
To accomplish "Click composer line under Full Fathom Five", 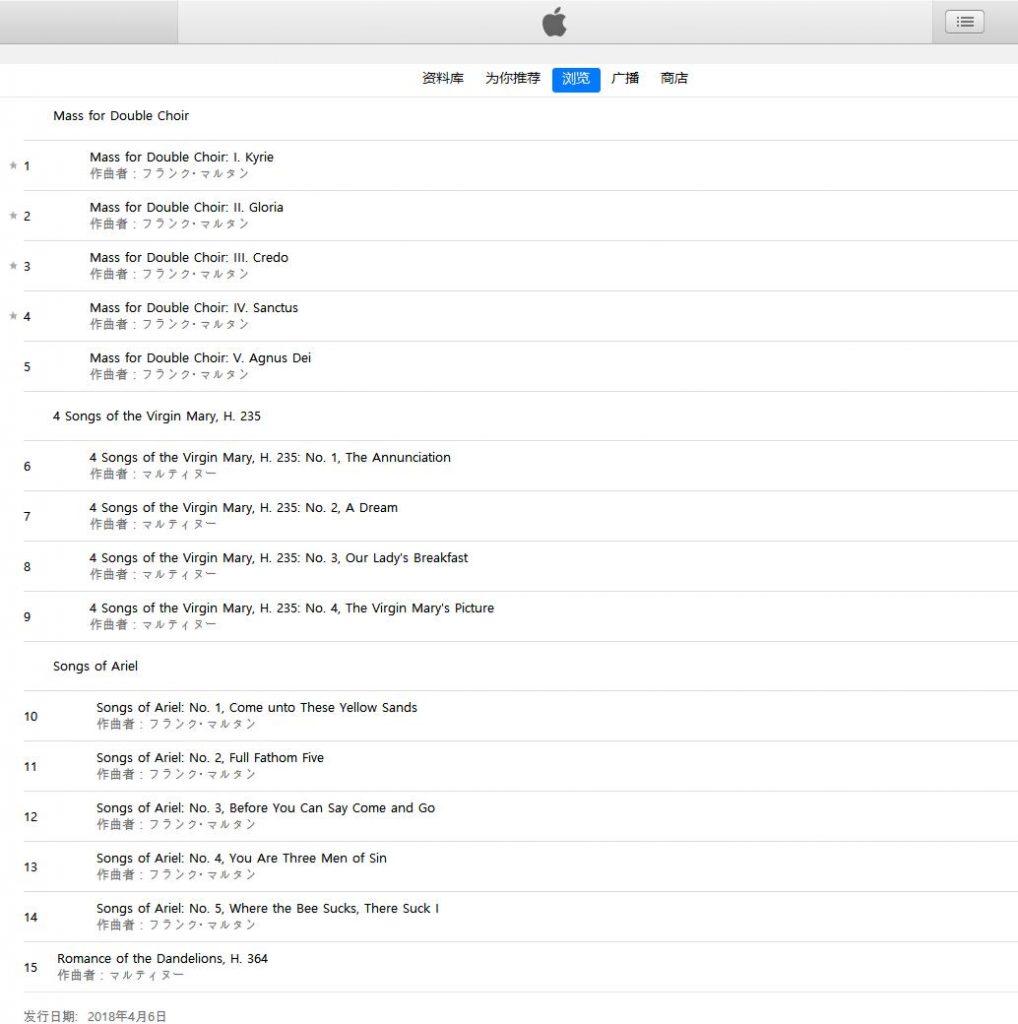I will (176, 775).
